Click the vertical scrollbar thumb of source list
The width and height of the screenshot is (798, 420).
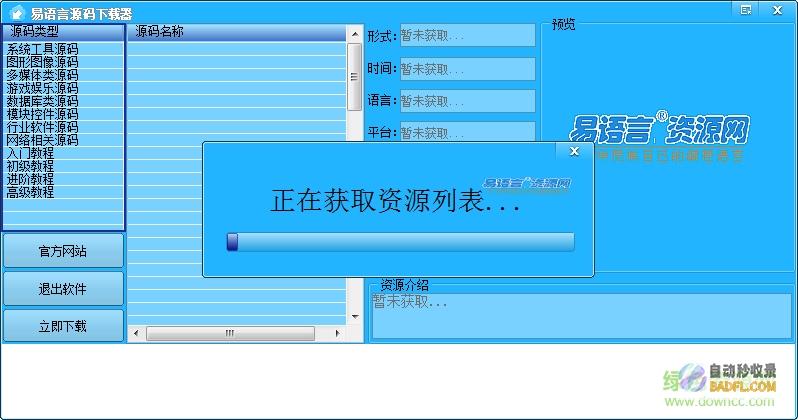355,77
